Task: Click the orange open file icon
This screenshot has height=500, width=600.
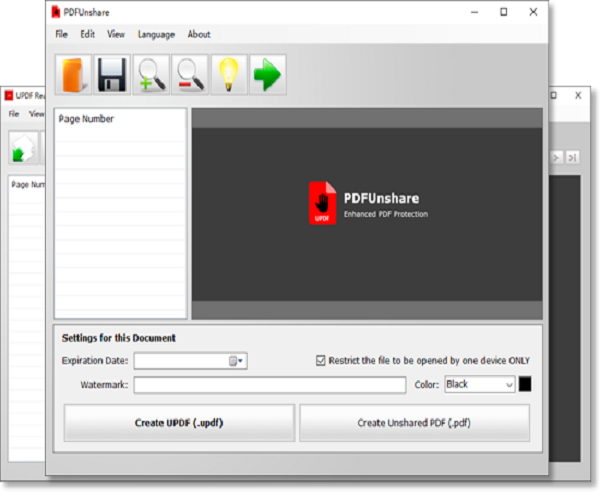Action: tap(73, 75)
